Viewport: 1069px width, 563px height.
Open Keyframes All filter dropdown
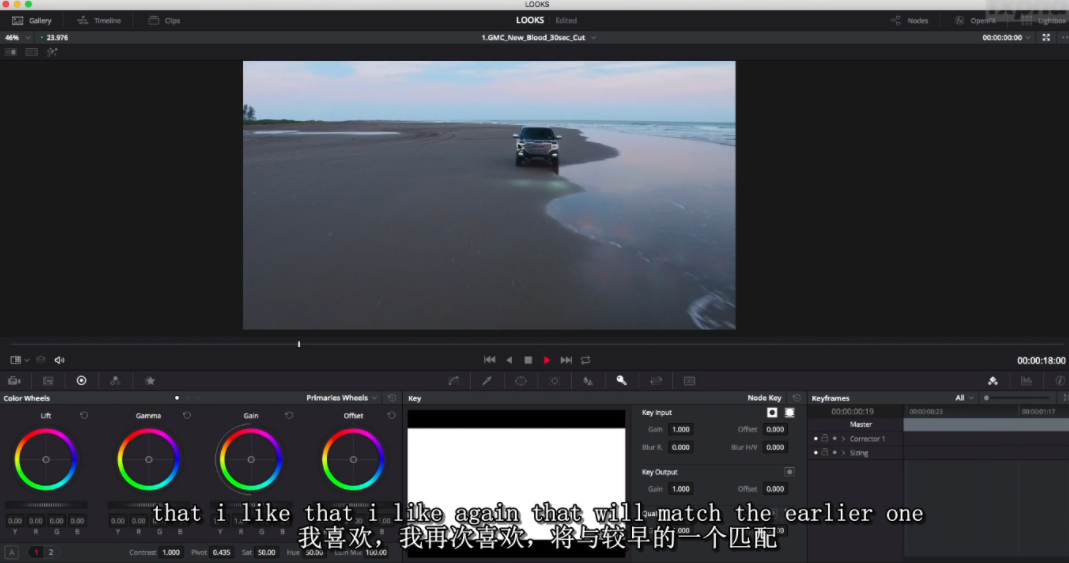click(964, 398)
